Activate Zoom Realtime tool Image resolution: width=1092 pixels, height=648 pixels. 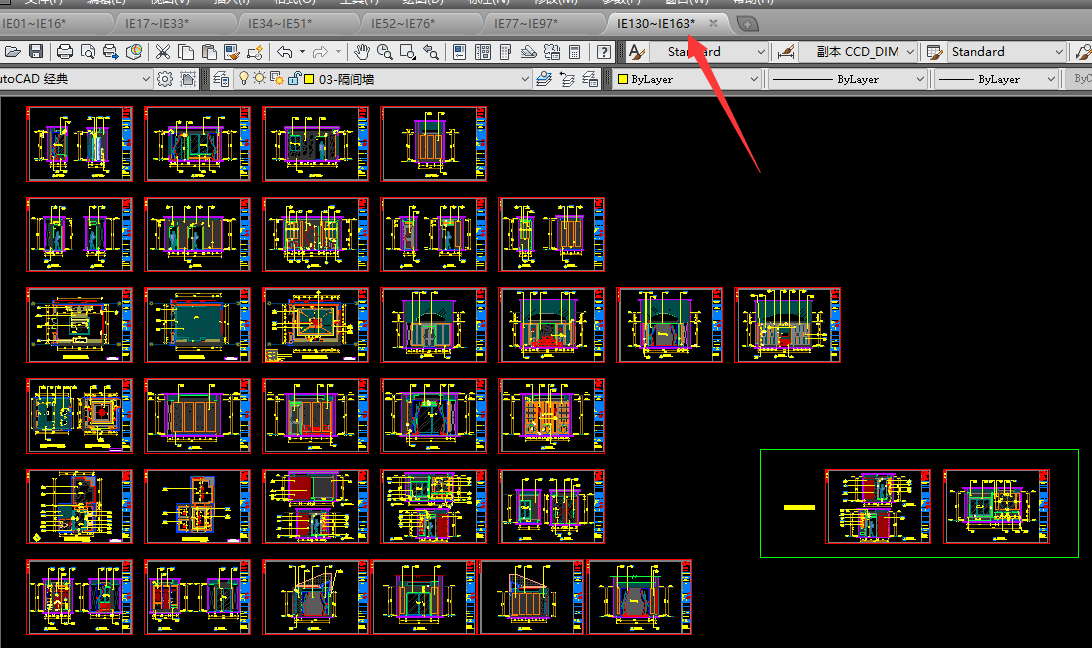384,52
